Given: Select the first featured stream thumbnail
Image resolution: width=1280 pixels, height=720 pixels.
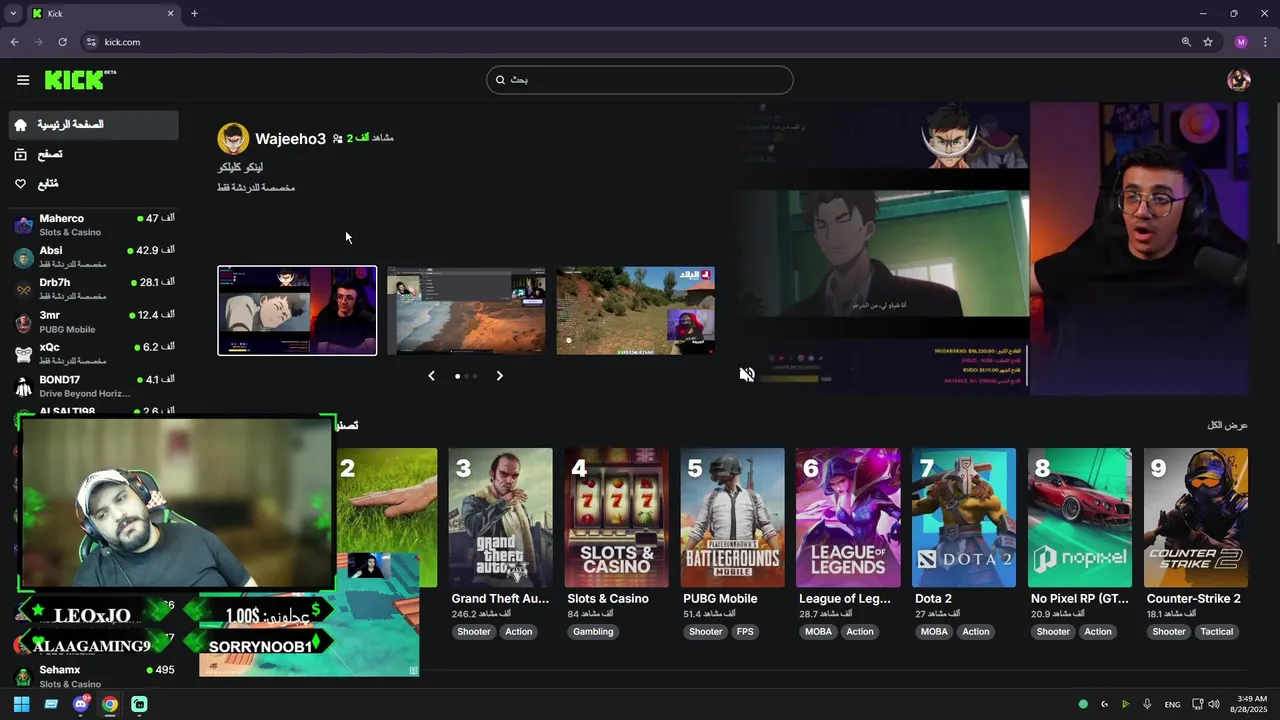Looking at the screenshot, I should click(x=297, y=310).
